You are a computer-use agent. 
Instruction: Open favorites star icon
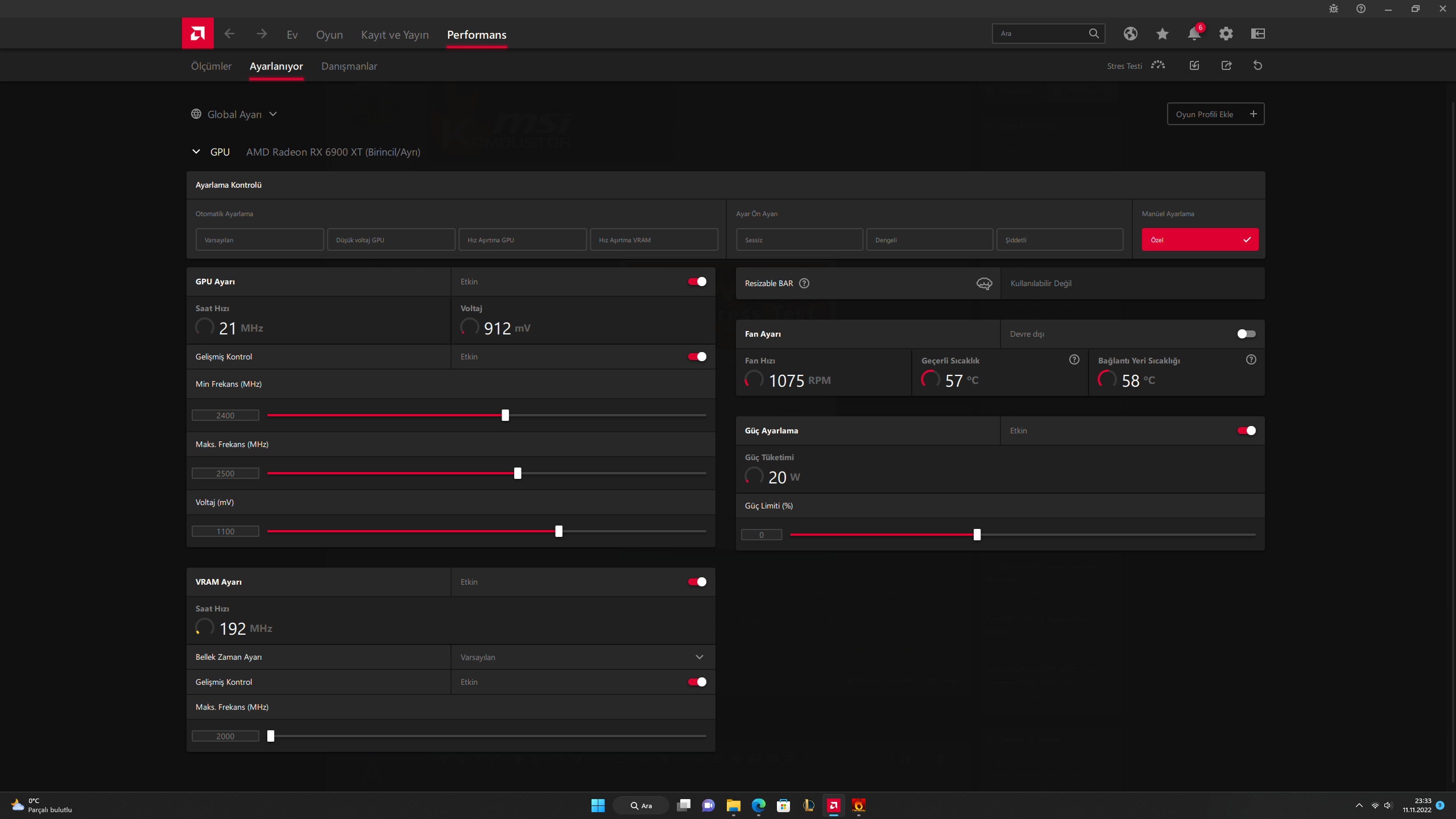coord(1162,34)
